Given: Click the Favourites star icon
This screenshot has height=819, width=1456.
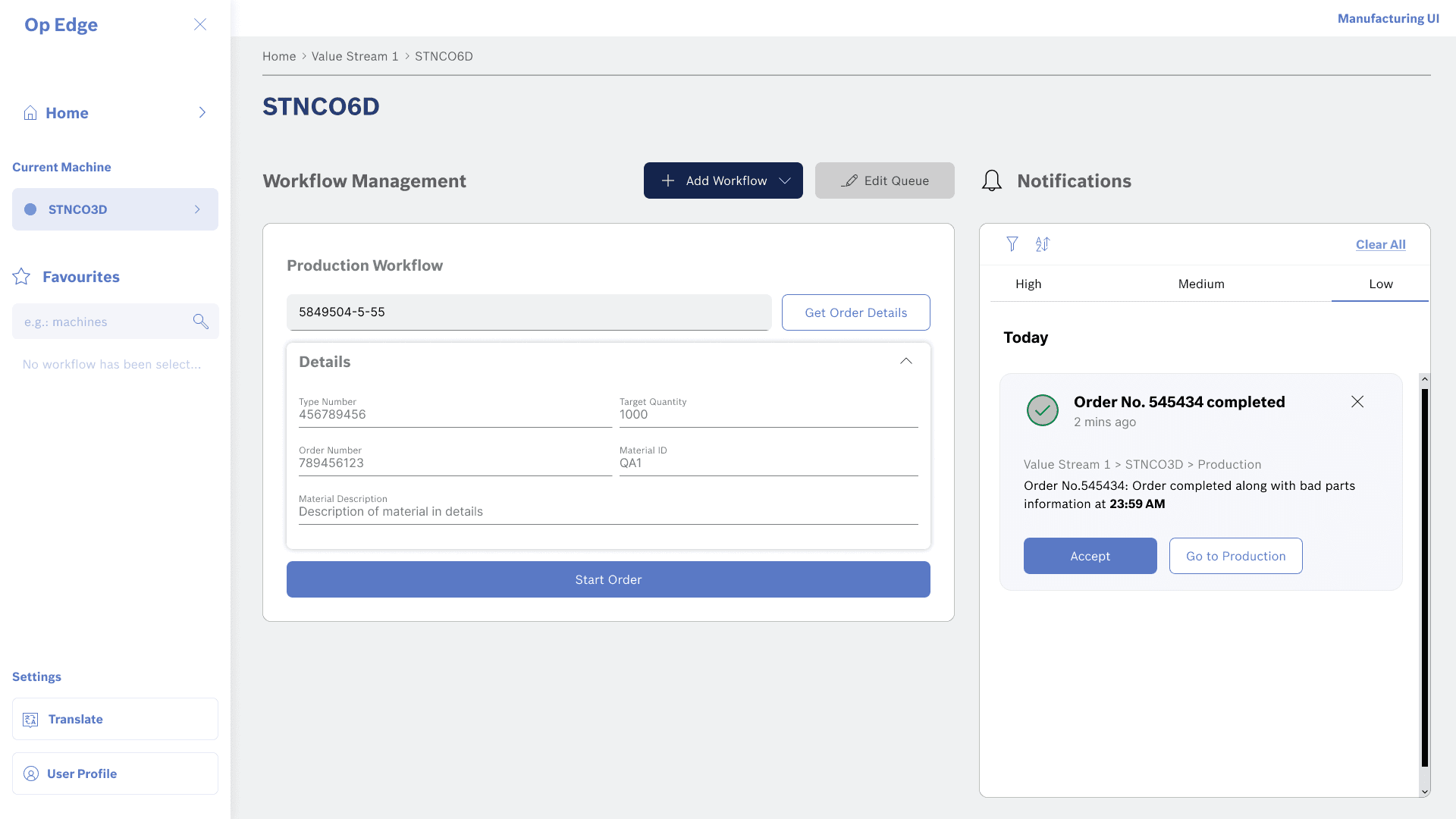Looking at the screenshot, I should click(x=21, y=277).
